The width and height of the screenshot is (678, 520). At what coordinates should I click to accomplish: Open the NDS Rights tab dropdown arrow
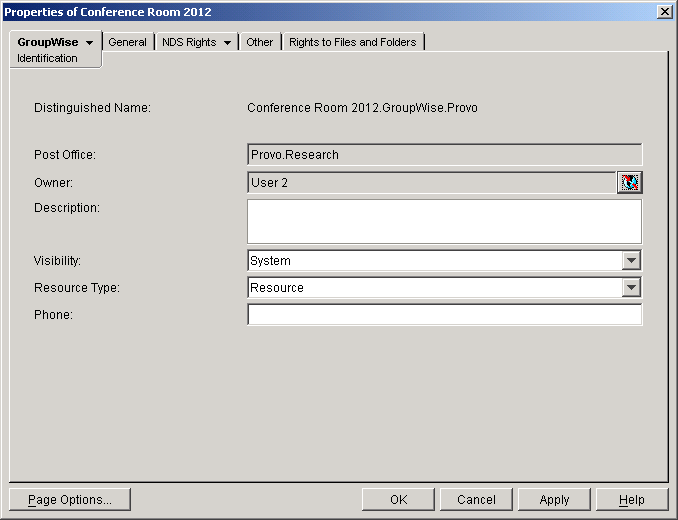(227, 43)
